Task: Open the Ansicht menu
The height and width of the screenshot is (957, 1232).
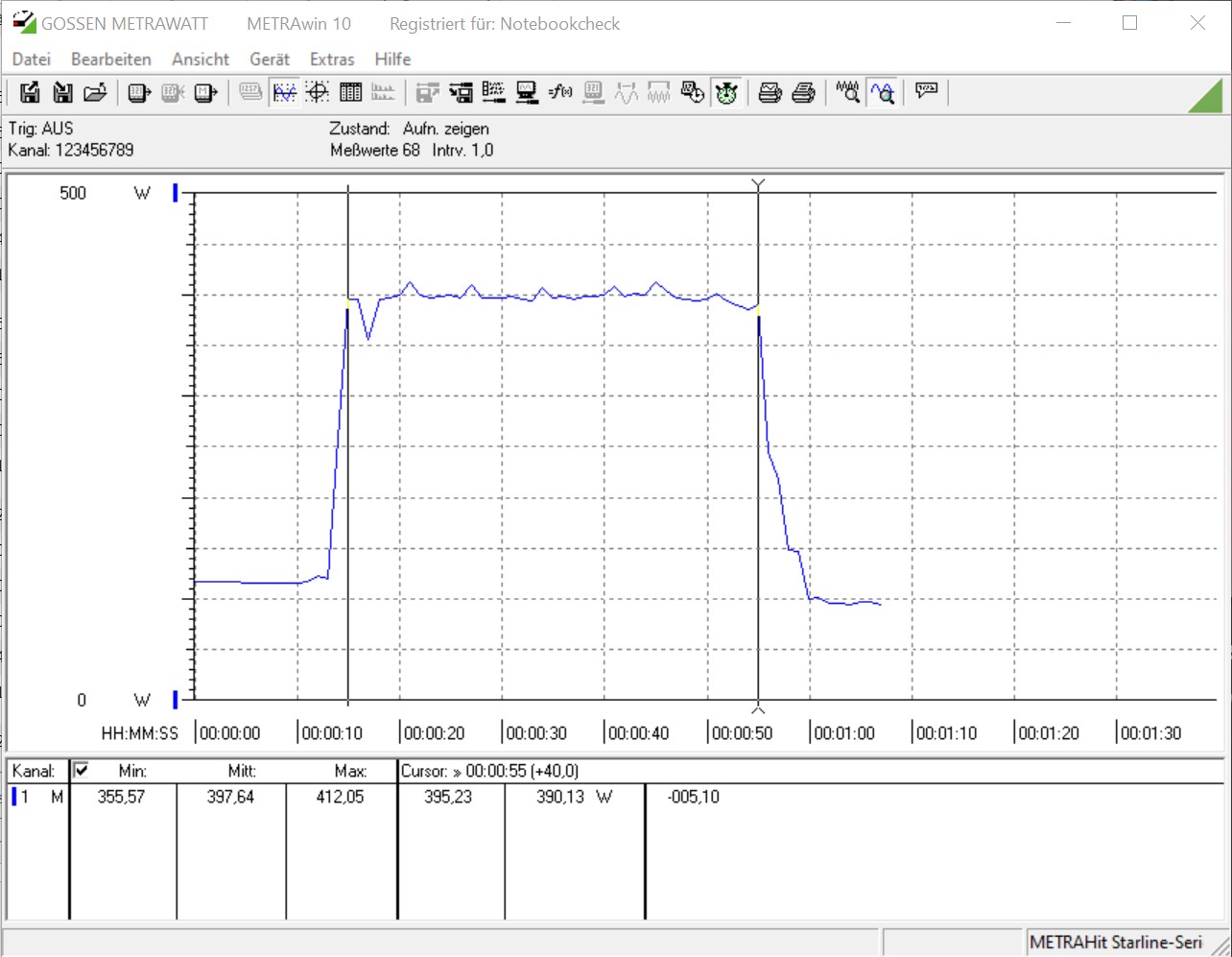Action: (201, 59)
